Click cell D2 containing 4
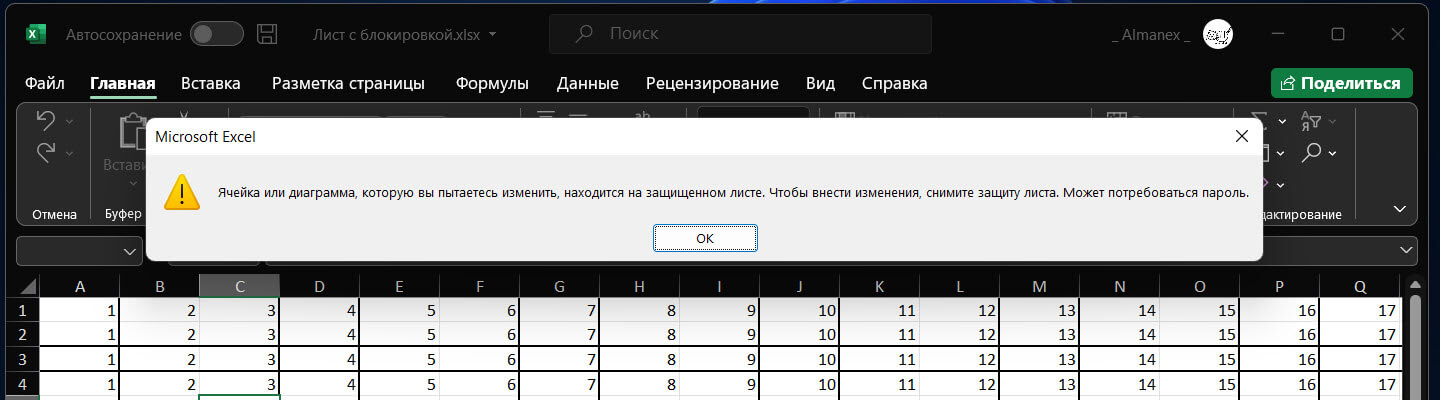1440x400 pixels. click(320, 334)
